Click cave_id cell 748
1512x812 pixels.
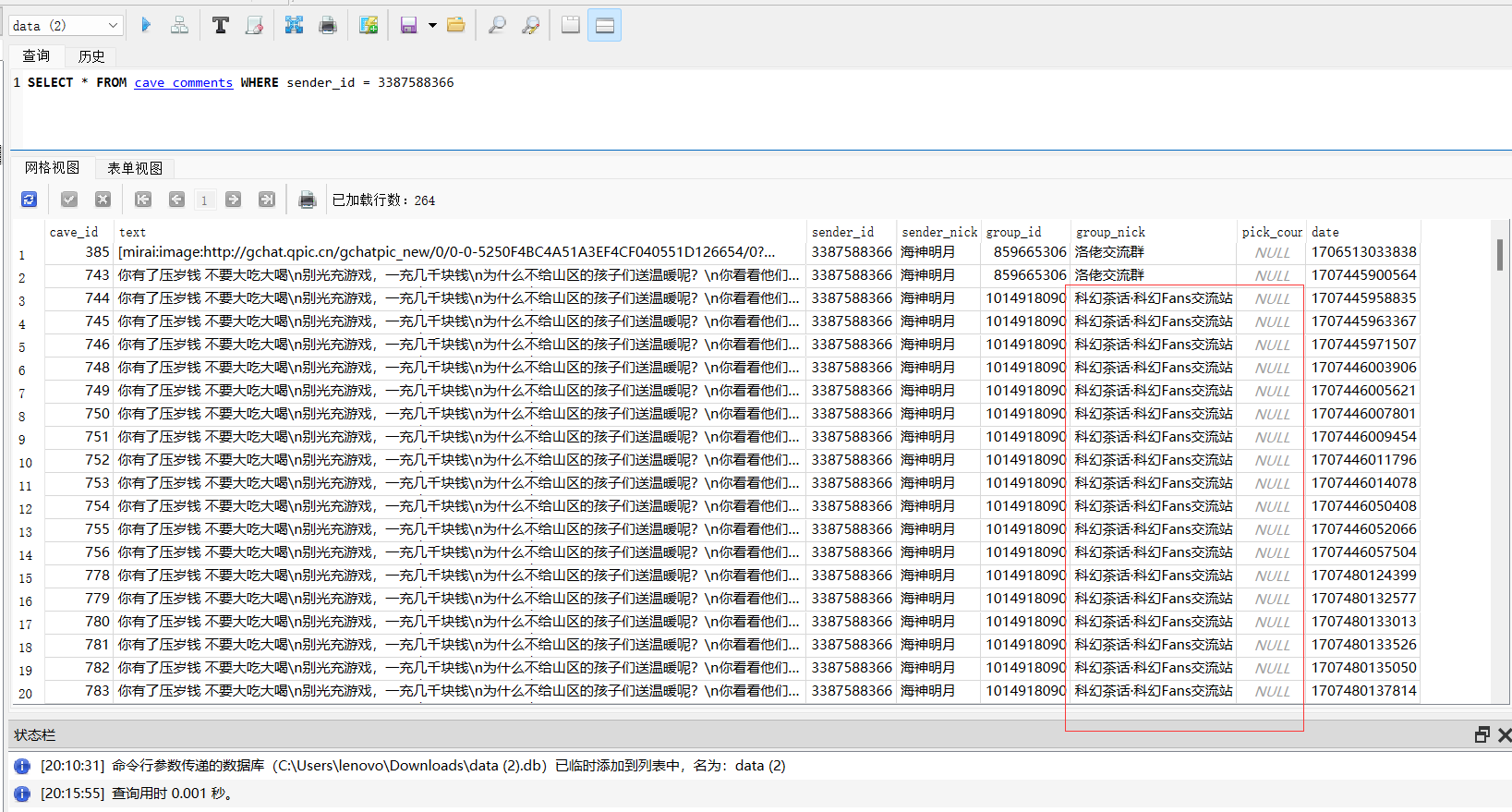(x=79, y=368)
